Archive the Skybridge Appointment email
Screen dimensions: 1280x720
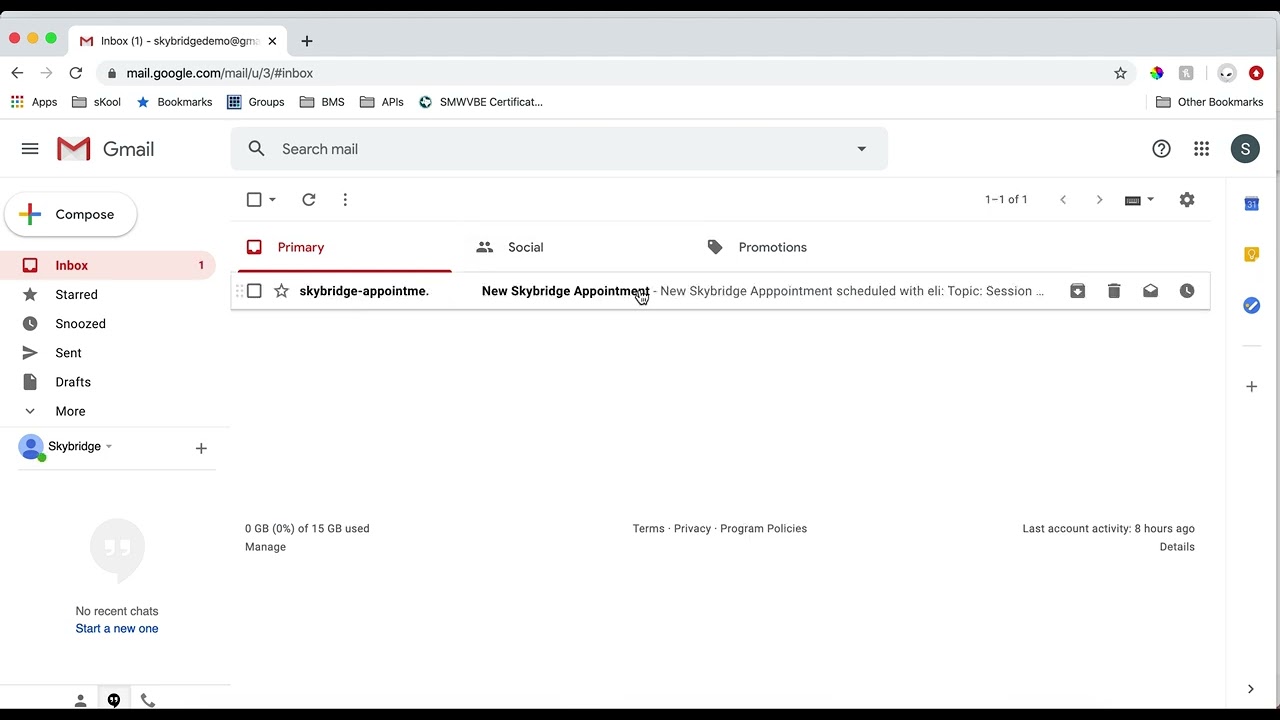pyautogui.click(x=1077, y=291)
